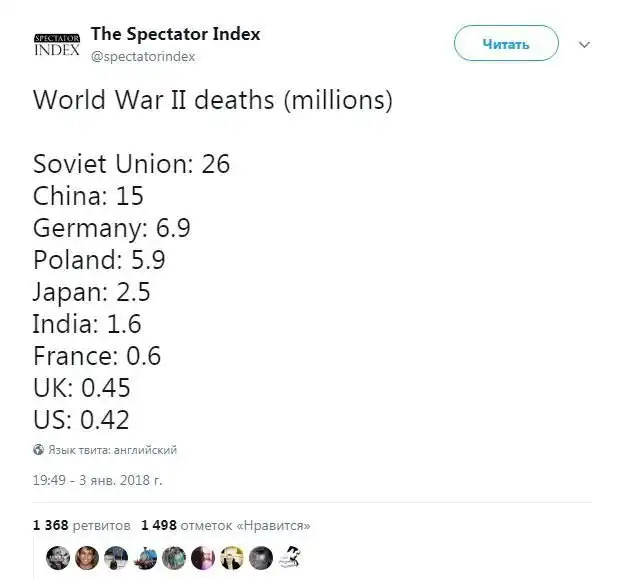
Task: Select the yellow-toned liker avatar
Action: [x=232, y=558]
